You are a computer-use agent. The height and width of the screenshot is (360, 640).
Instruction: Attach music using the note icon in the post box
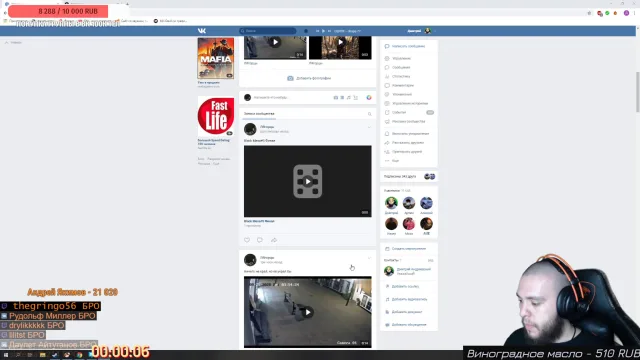[349, 98]
